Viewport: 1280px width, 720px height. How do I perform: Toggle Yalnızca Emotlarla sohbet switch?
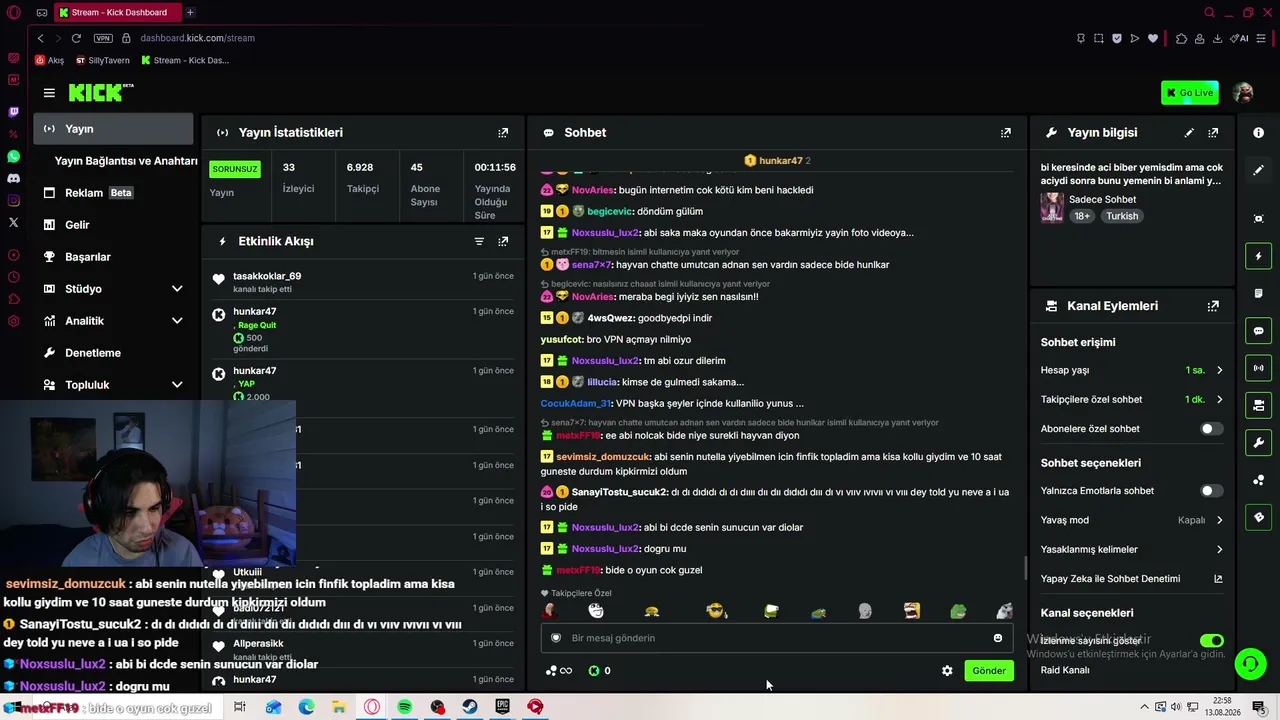click(1211, 491)
